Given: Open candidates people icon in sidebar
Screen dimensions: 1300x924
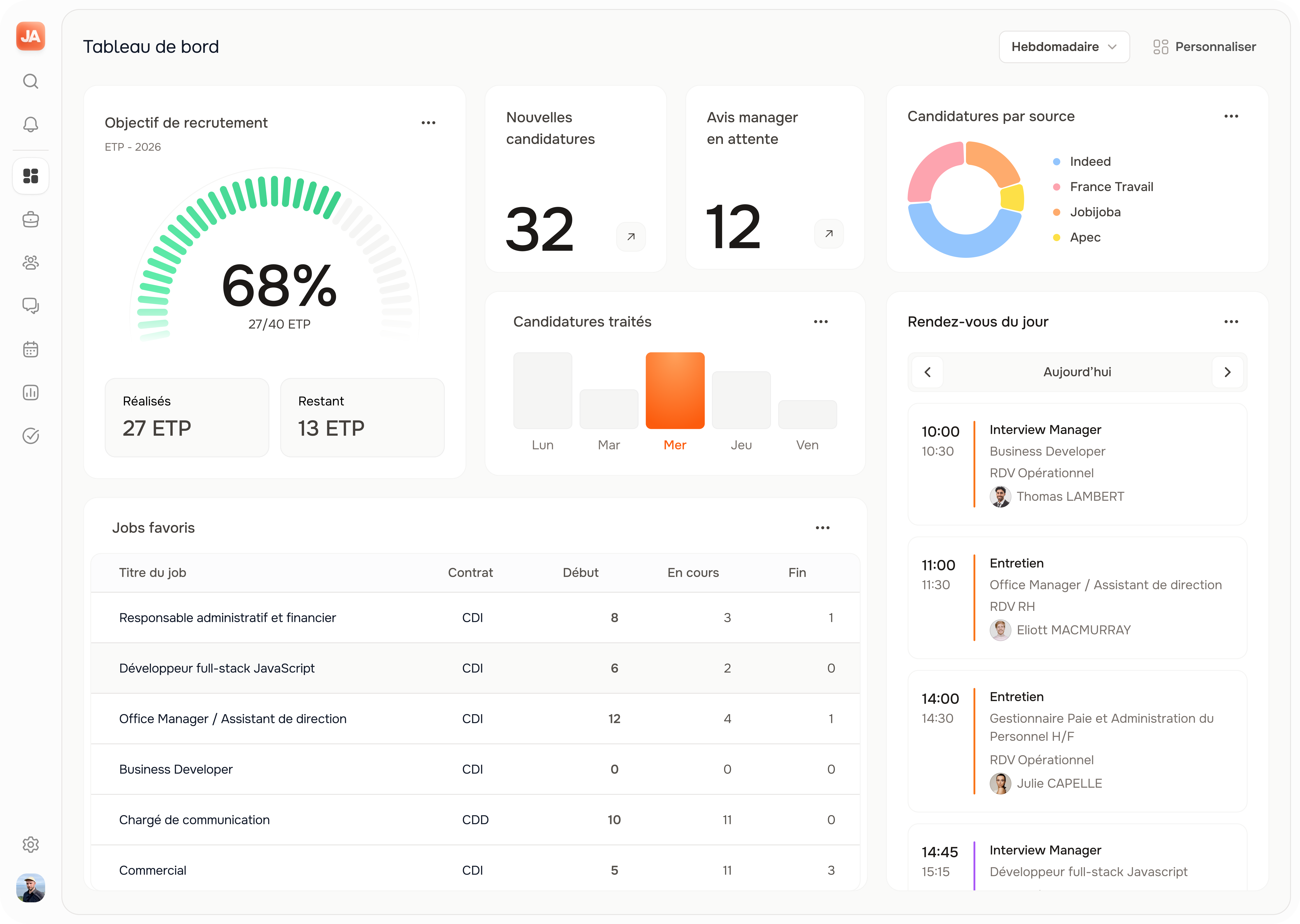Looking at the screenshot, I should click(31, 262).
